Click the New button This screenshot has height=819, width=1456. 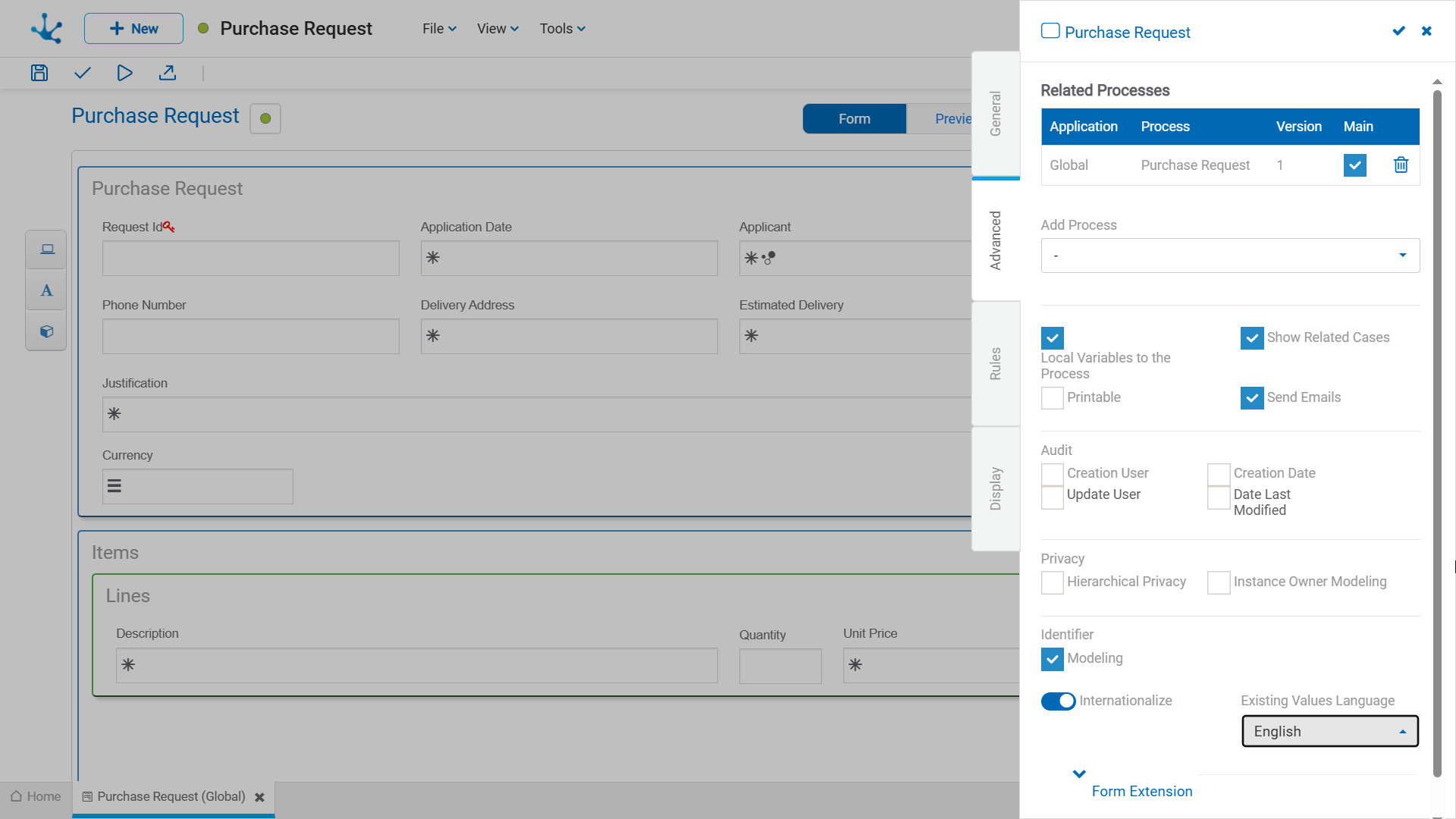[133, 29]
